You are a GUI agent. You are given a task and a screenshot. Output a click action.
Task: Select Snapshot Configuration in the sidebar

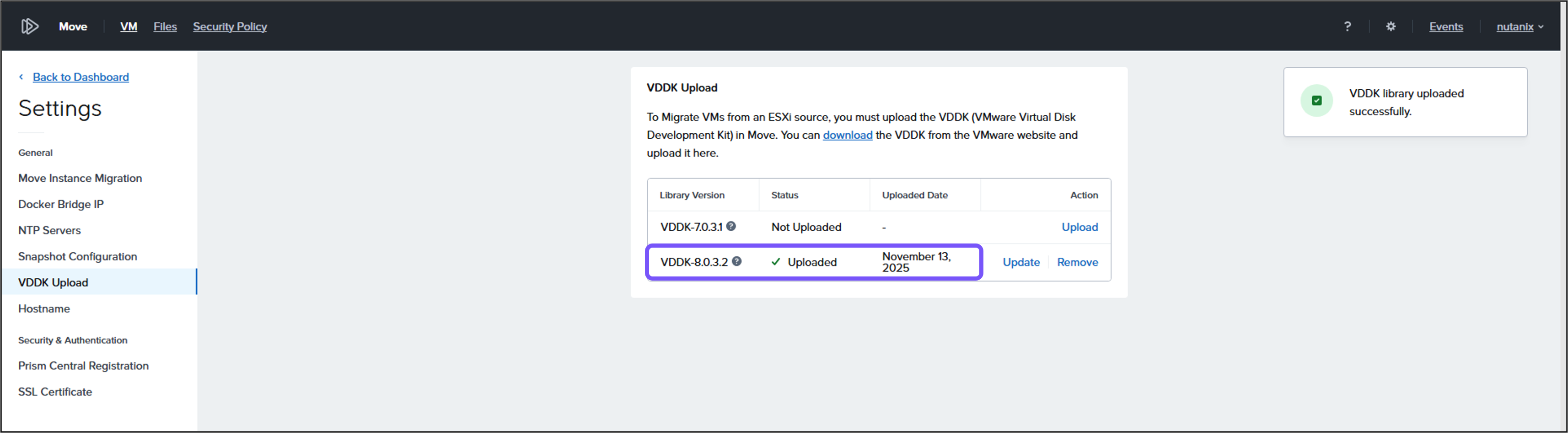77,256
